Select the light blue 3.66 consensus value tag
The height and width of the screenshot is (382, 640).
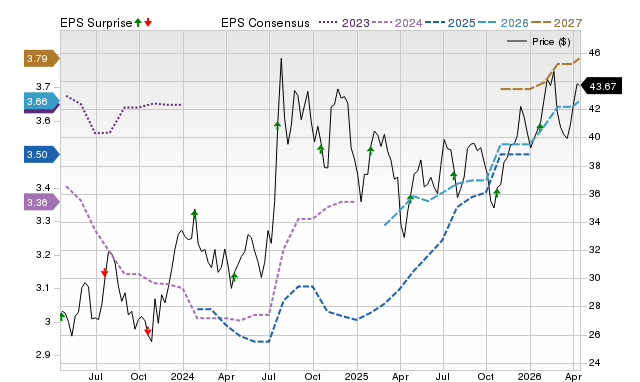42,102
